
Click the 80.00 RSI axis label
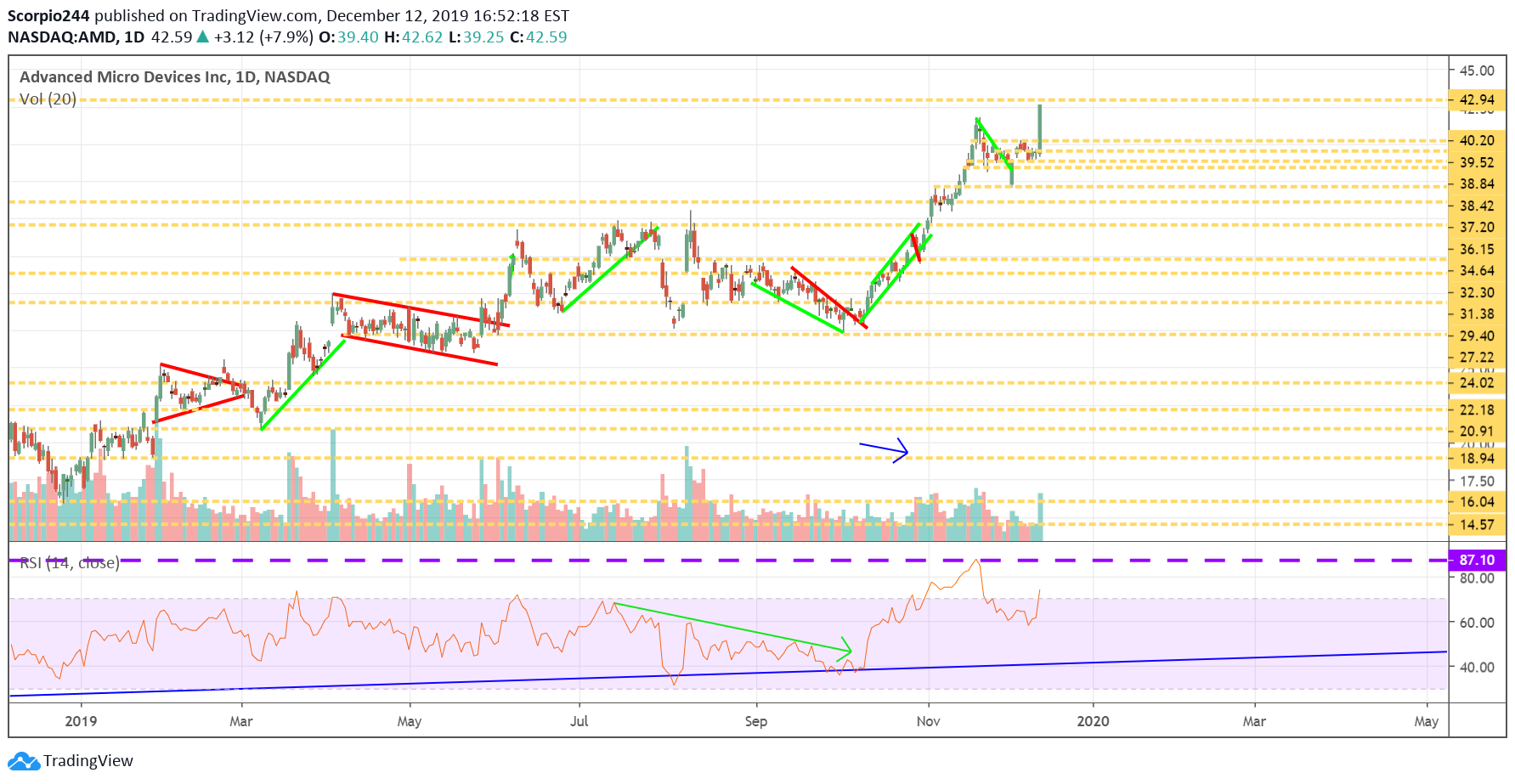coord(1477,578)
